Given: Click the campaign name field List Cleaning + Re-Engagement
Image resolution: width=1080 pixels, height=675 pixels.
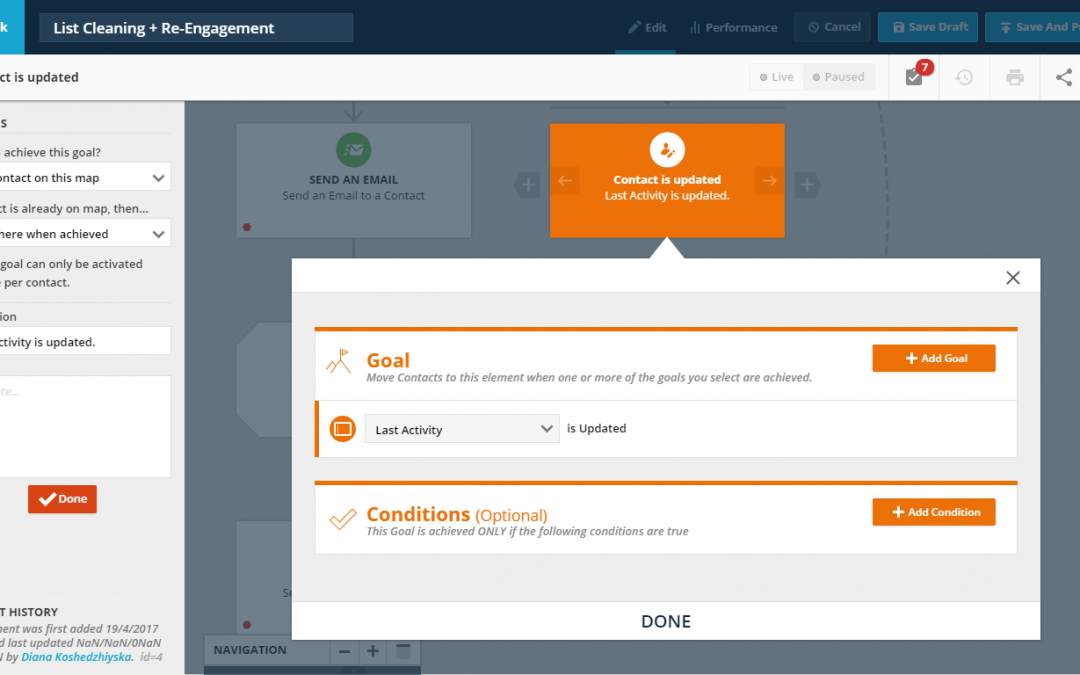Looking at the screenshot, I should [196, 28].
